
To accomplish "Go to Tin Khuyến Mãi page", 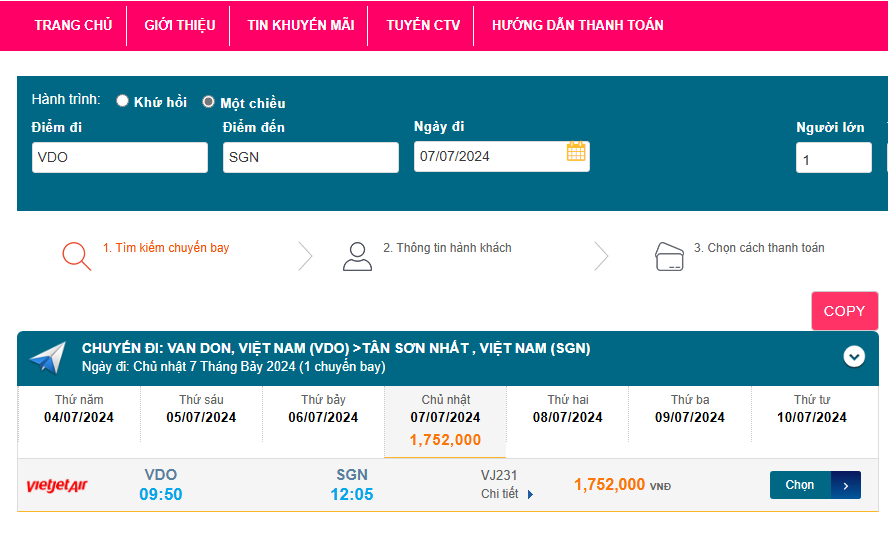I will pyautogui.click(x=300, y=25).
